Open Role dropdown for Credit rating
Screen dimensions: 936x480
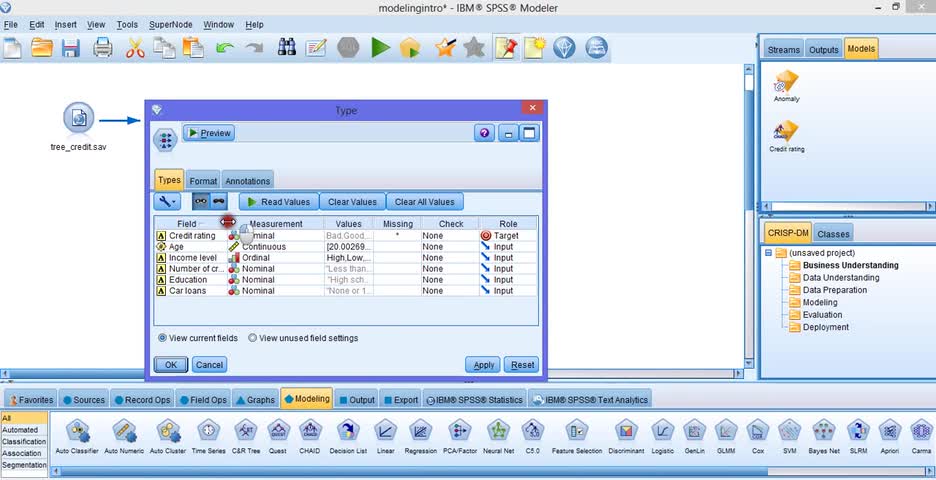click(508, 236)
